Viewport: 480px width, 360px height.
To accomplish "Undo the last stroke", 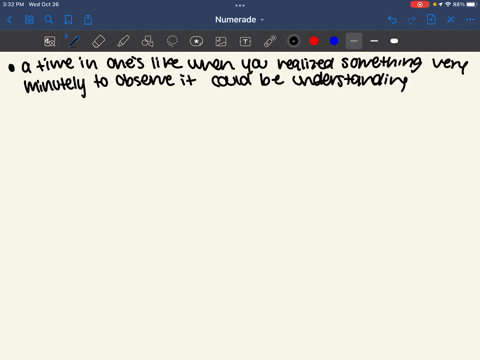I will [392, 20].
